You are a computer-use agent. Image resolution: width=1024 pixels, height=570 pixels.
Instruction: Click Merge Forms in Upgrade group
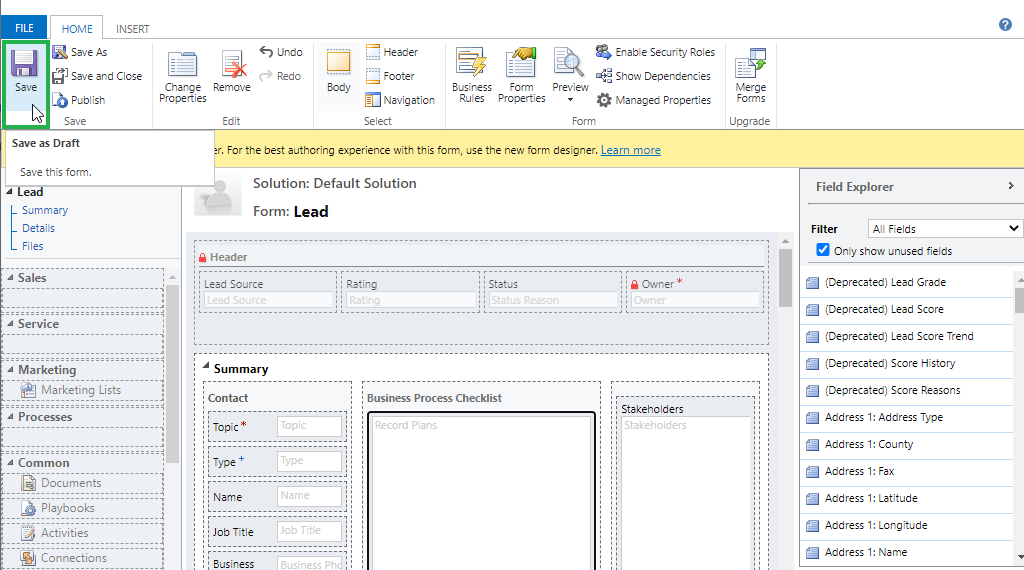point(750,66)
